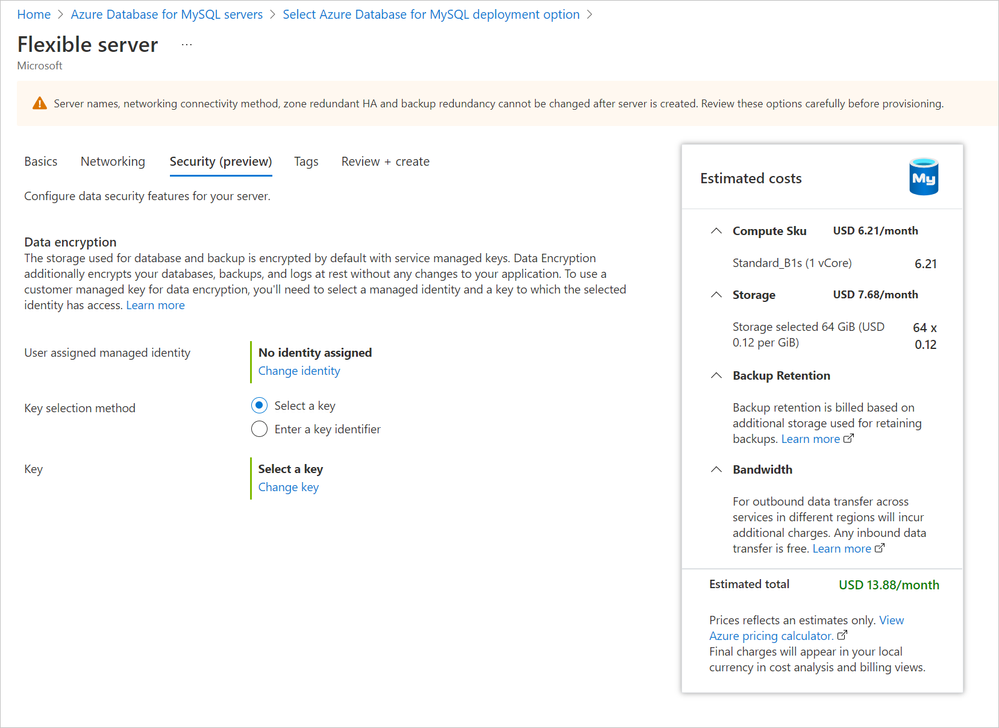Click external link icon after Azure pricing calculator
The height and width of the screenshot is (728, 999).
(x=842, y=636)
